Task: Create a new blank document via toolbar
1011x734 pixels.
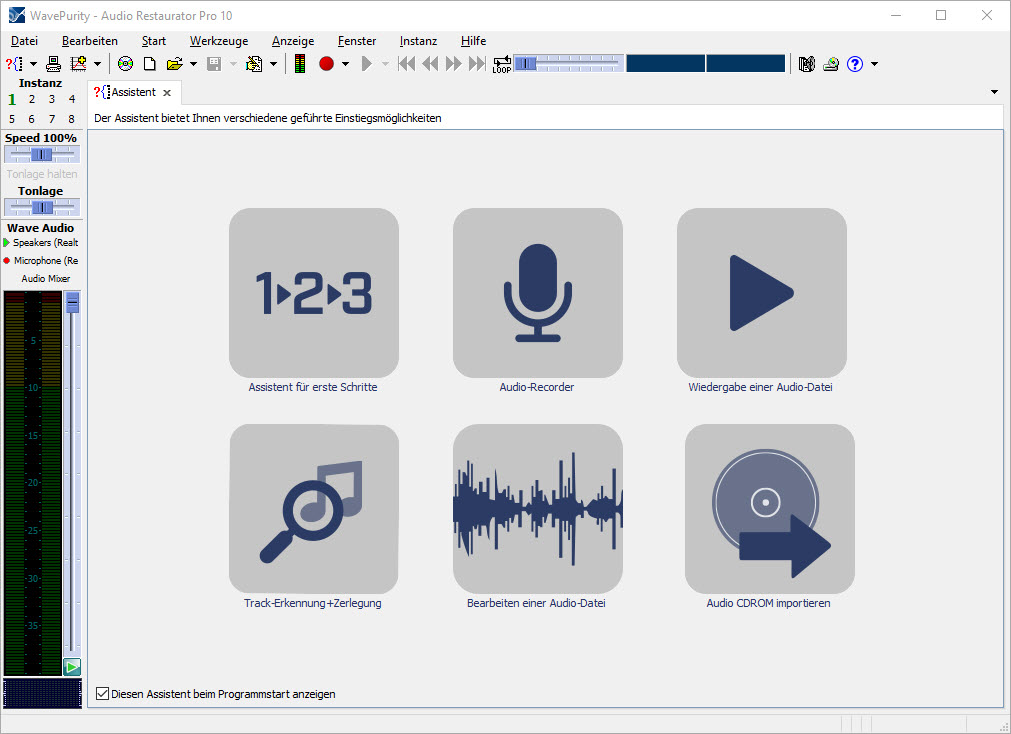Action: point(150,64)
